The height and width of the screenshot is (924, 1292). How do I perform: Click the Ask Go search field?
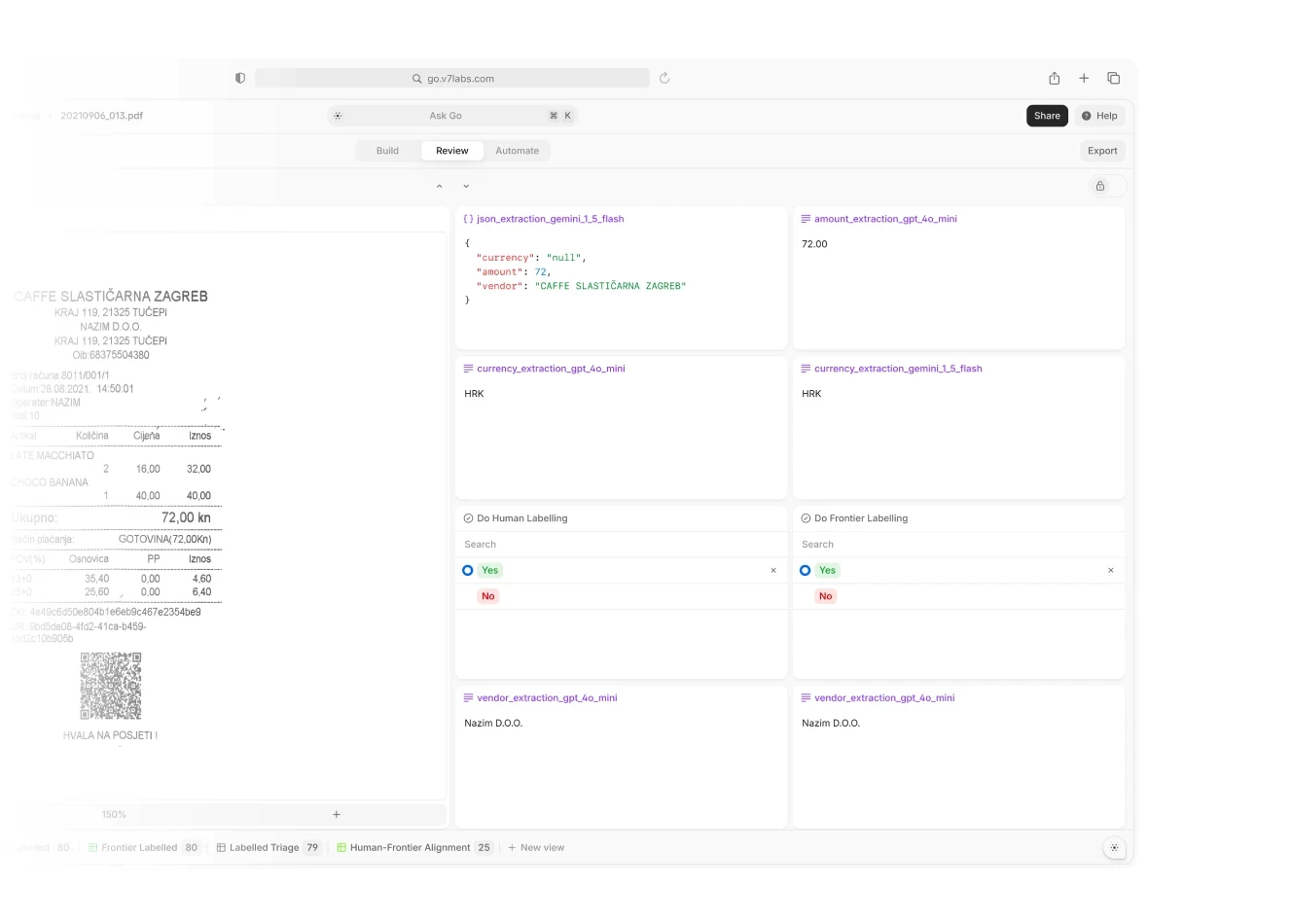[452, 116]
